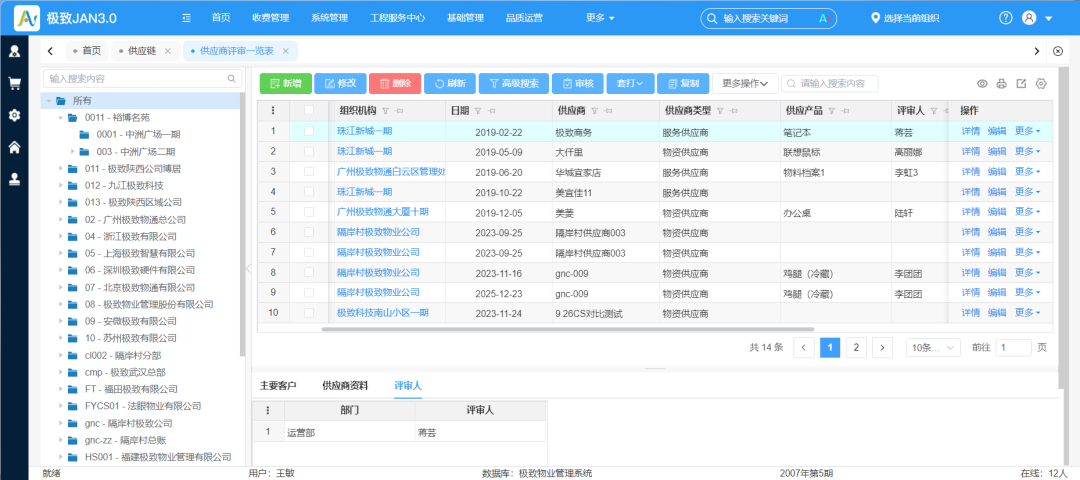Check the row 4 checkbox for 美宜佳11
This screenshot has height=480, width=1080.
click(309, 191)
